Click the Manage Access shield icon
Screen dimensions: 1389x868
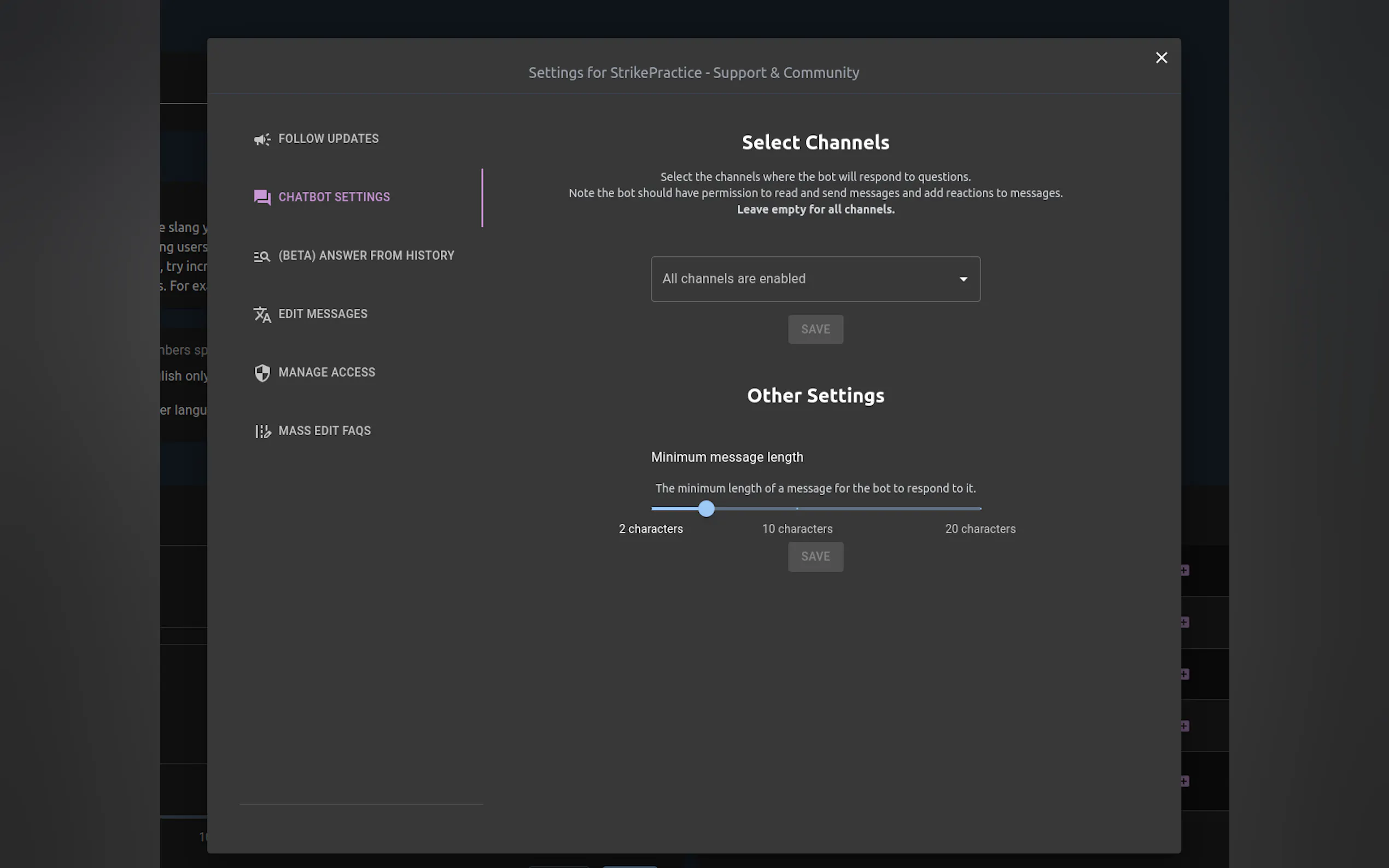coord(262,373)
